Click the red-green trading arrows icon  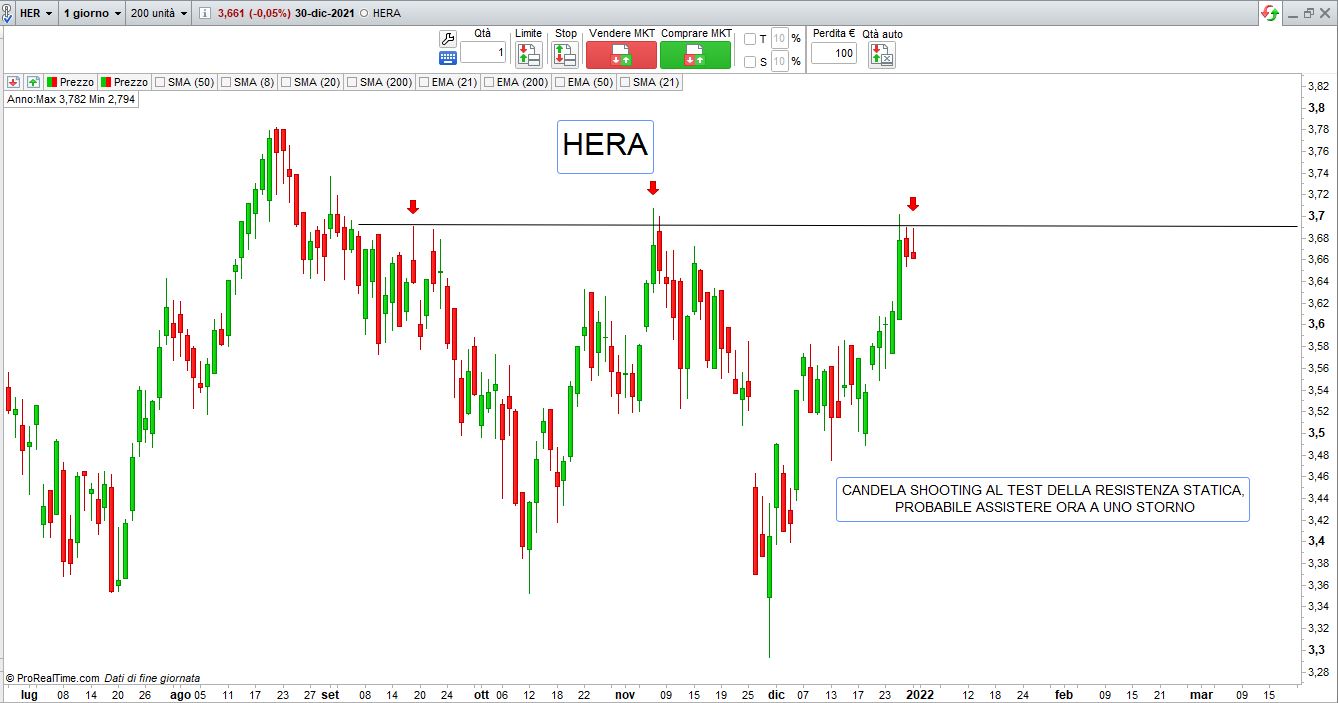tap(1269, 13)
